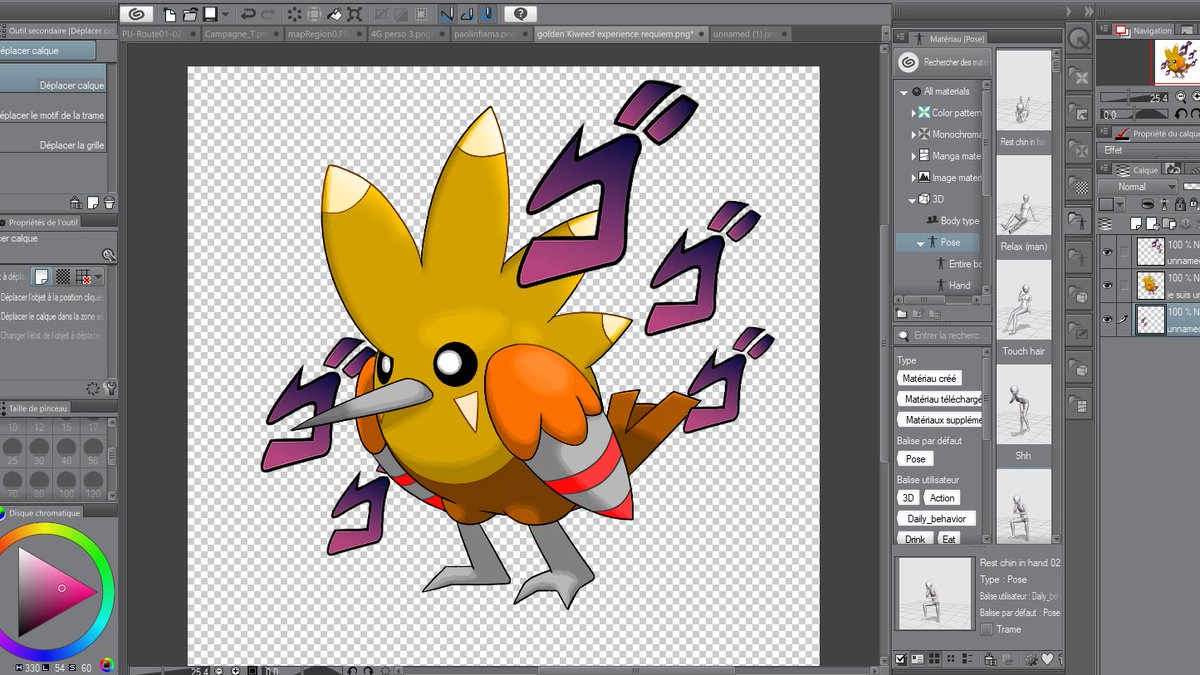1200x675 pixels.
Task: Open the Pose material folder dock icon
Action: (x=1079, y=222)
